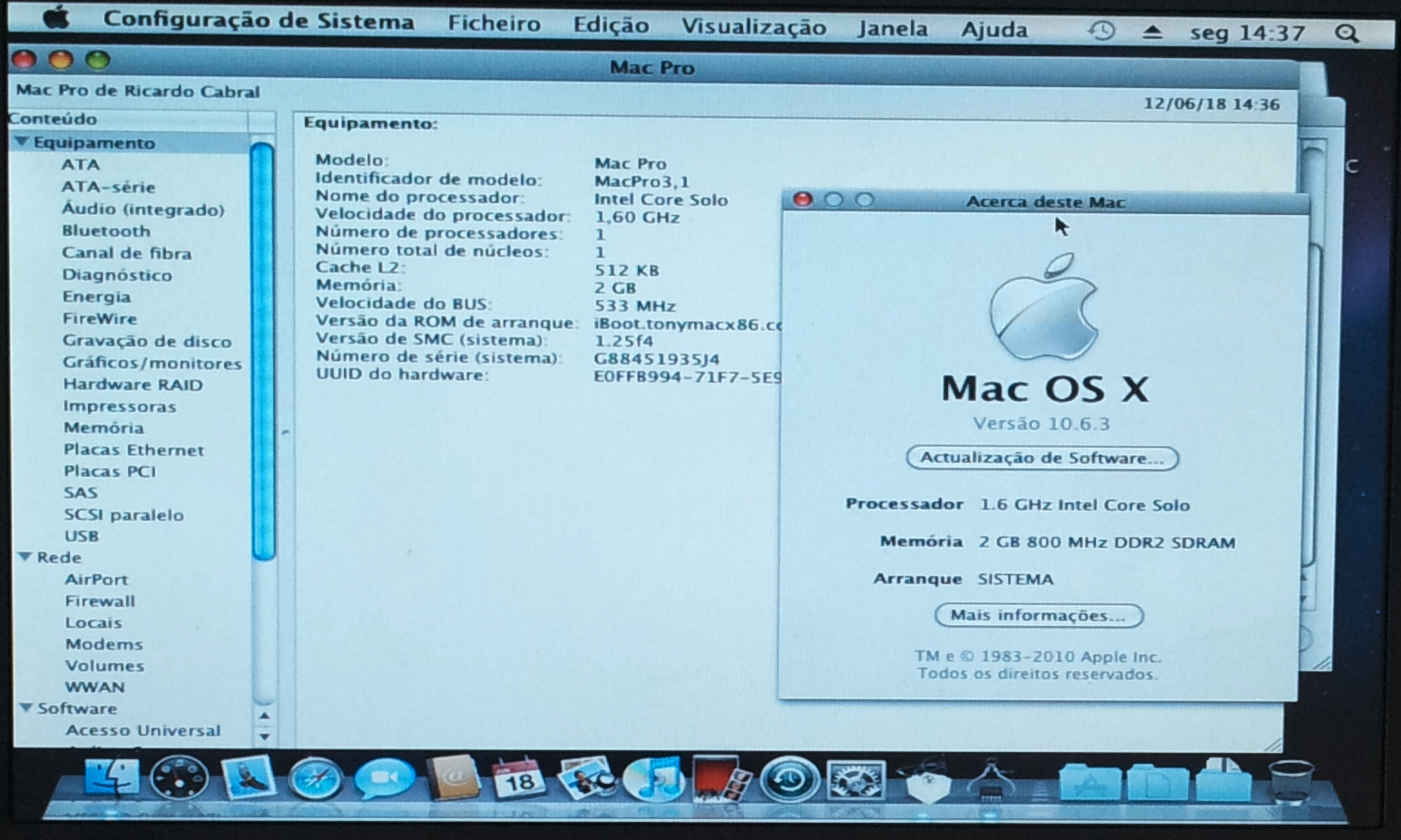Click the blue sidebar scroll thumb

[262, 351]
